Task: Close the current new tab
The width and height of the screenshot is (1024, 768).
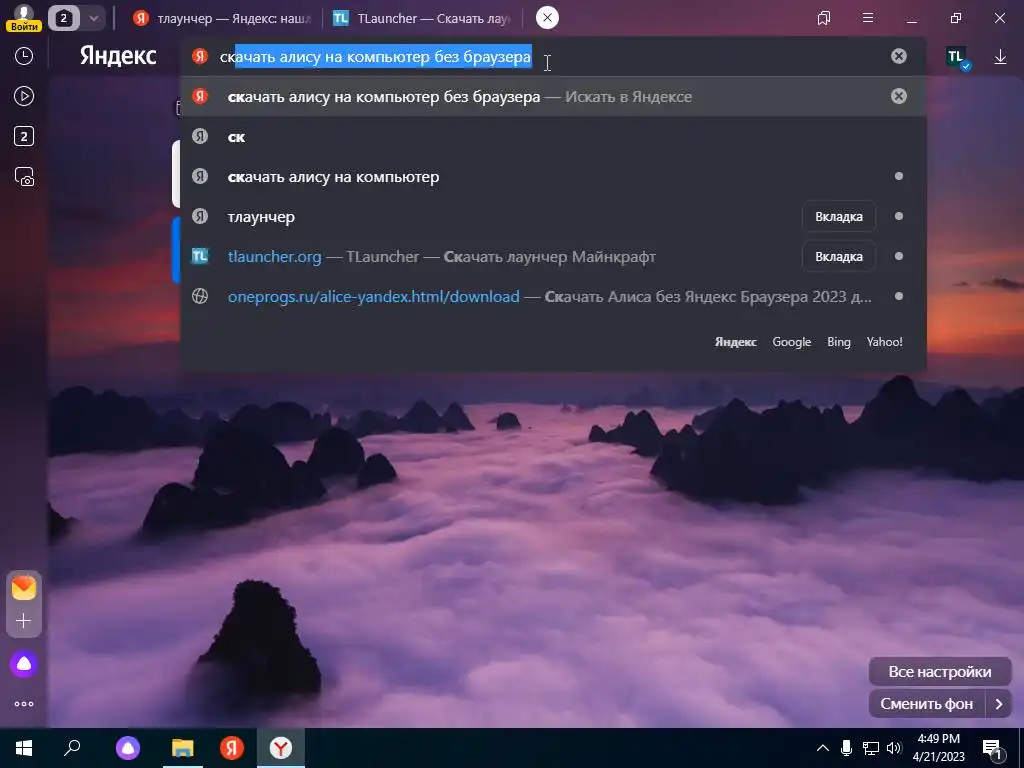Action: tap(547, 18)
